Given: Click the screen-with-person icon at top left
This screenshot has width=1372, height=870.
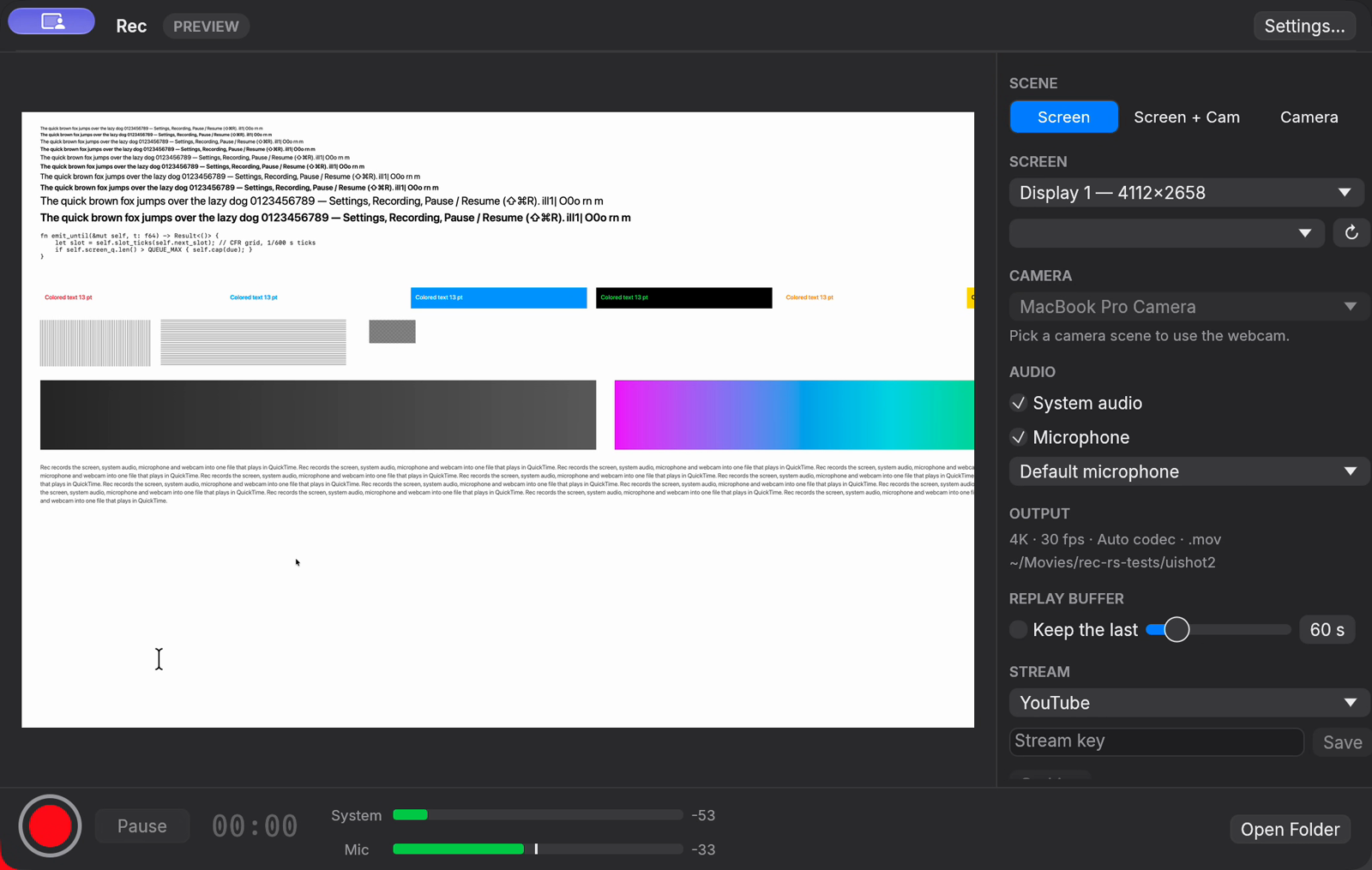Looking at the screenshot, I should coord(51,21).
